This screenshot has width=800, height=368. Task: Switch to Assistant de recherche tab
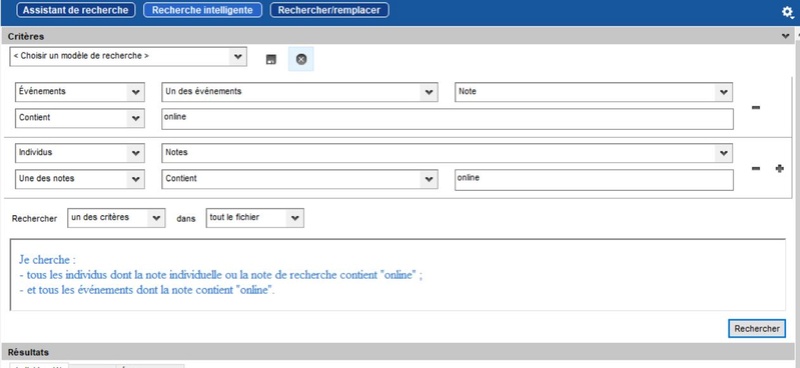(76, 10)
